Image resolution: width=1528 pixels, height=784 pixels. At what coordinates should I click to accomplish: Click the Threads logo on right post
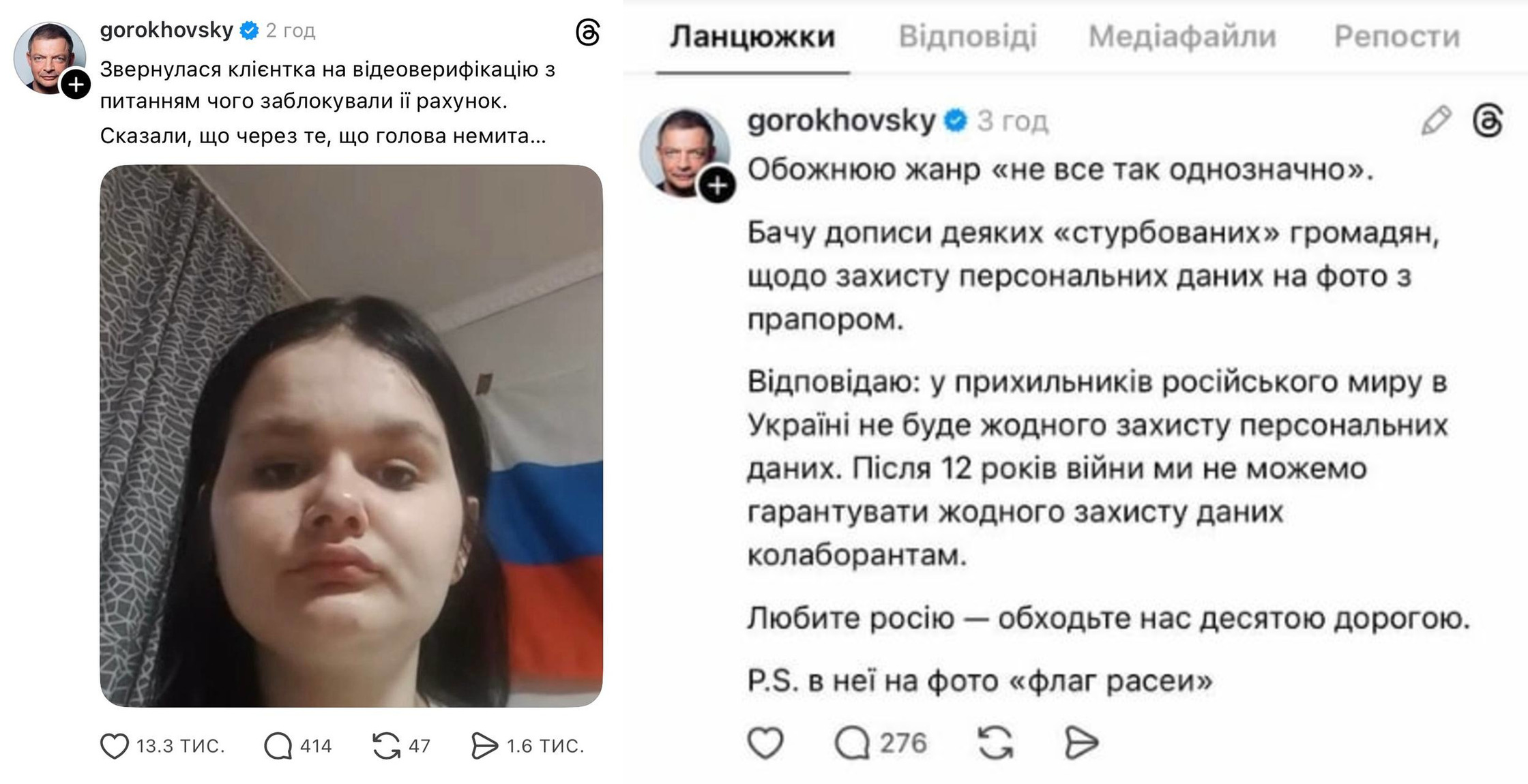point(1488,121)
